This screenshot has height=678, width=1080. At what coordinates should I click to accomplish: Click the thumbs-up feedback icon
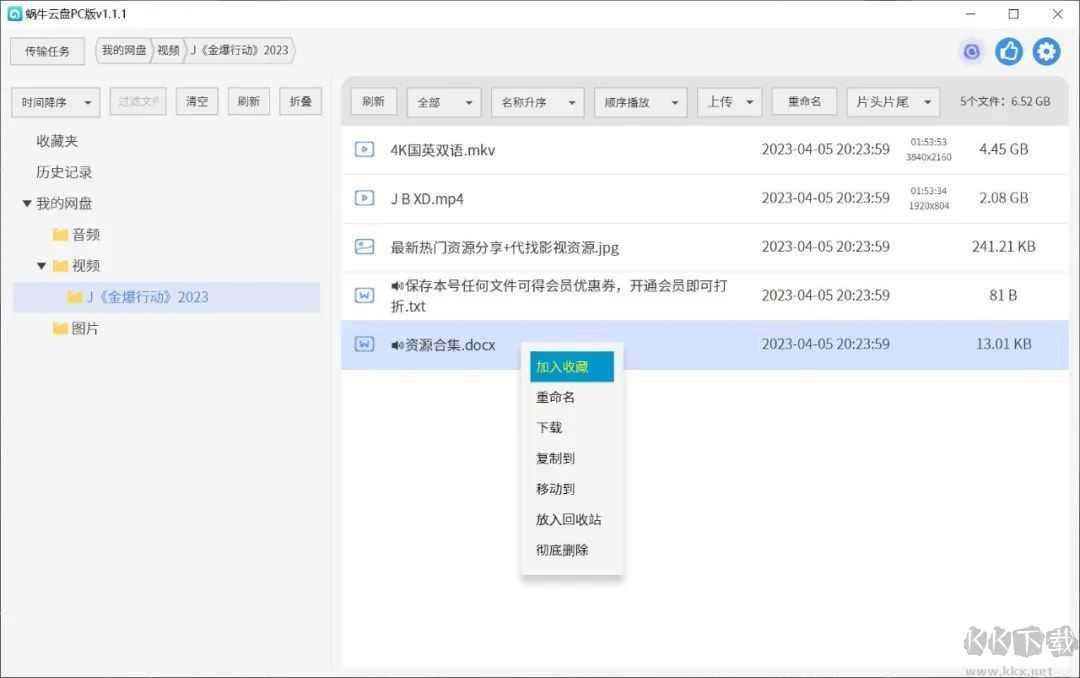(1009, 51)
